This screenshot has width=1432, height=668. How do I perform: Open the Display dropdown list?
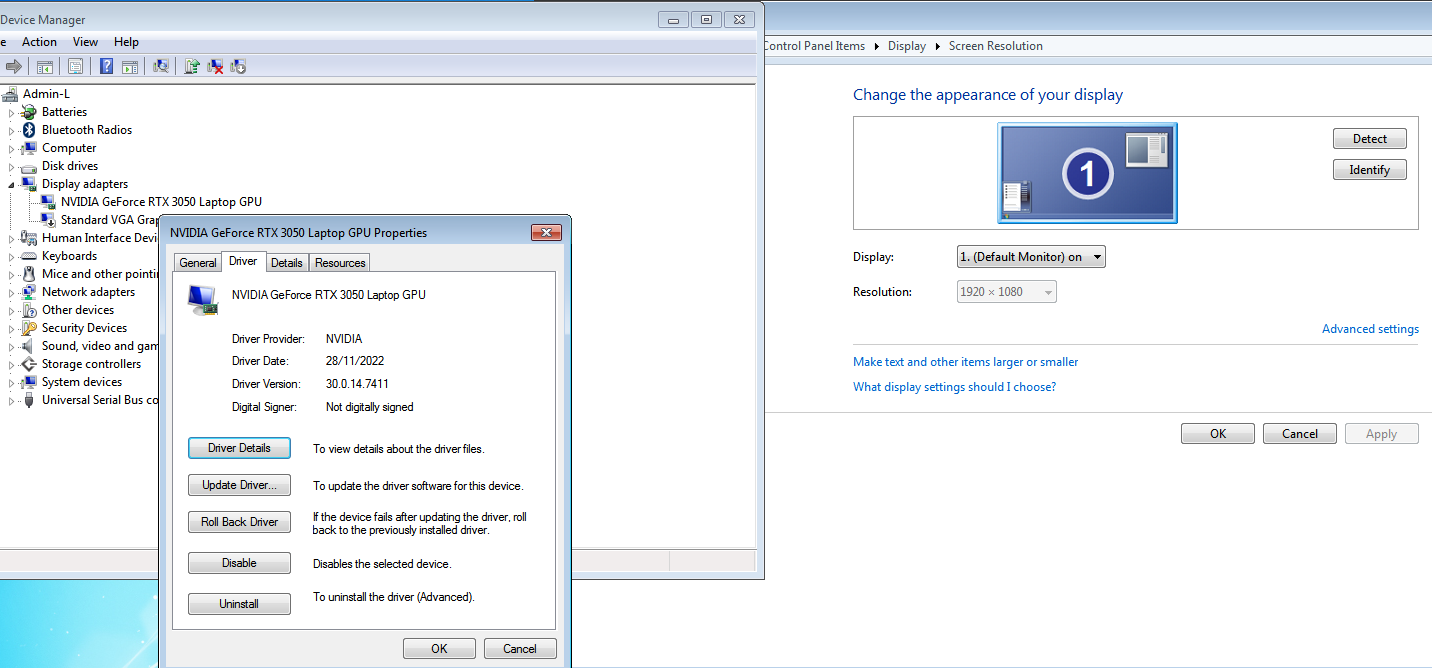(1031, 257)
